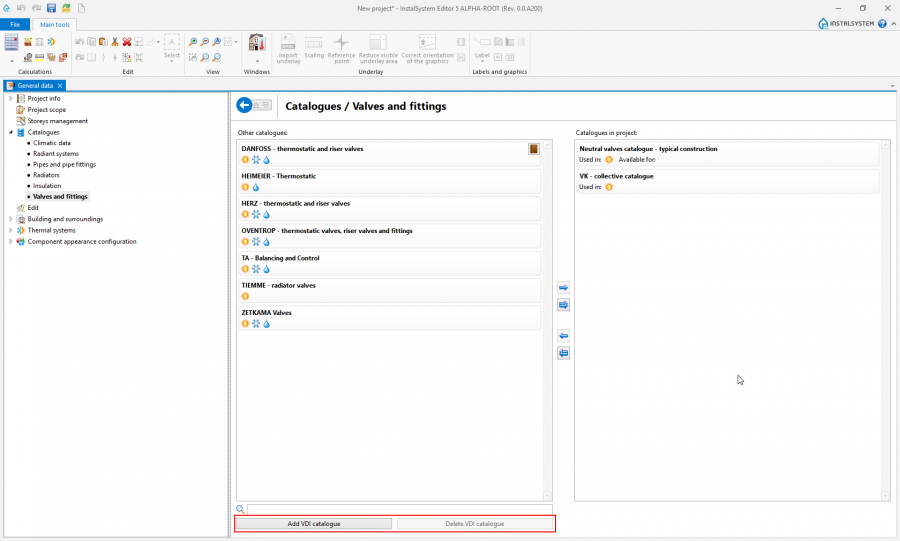Expand the Thermal systems tree node
Screen dimensions: 900x541
pos(11,230)
